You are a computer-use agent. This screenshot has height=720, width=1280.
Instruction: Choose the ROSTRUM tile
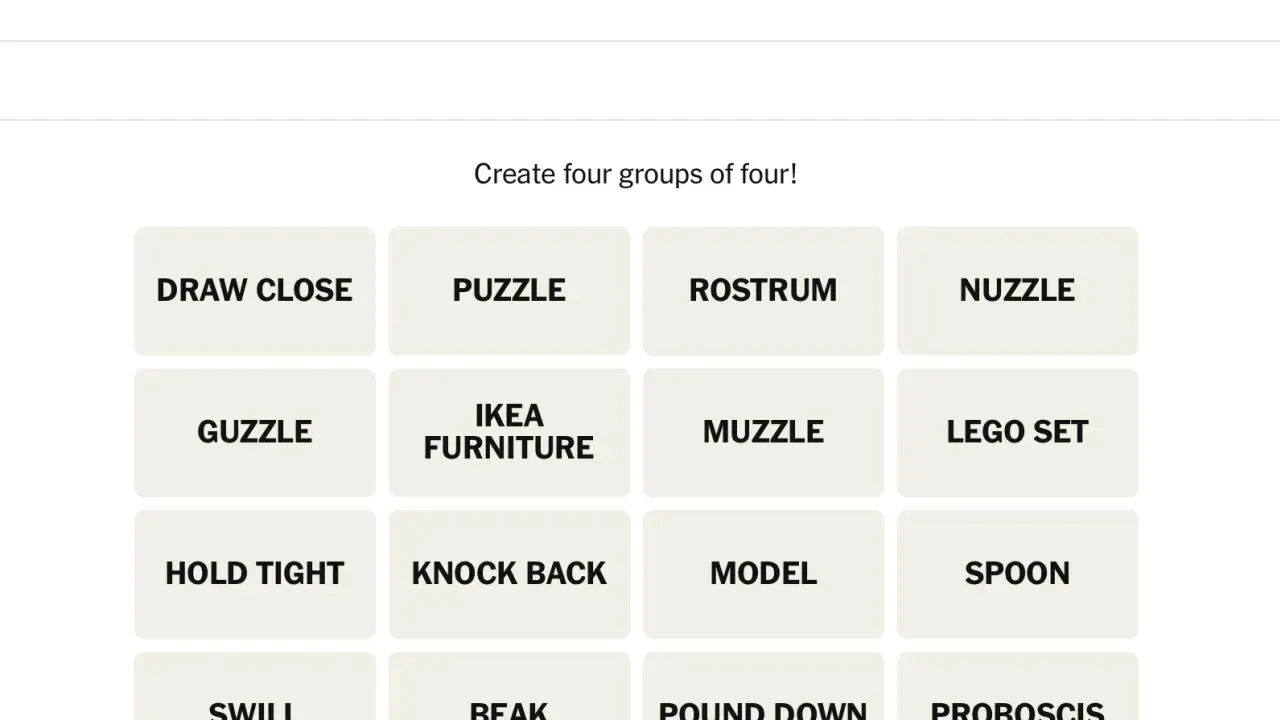pyautogui.click(x=763, y=291)
